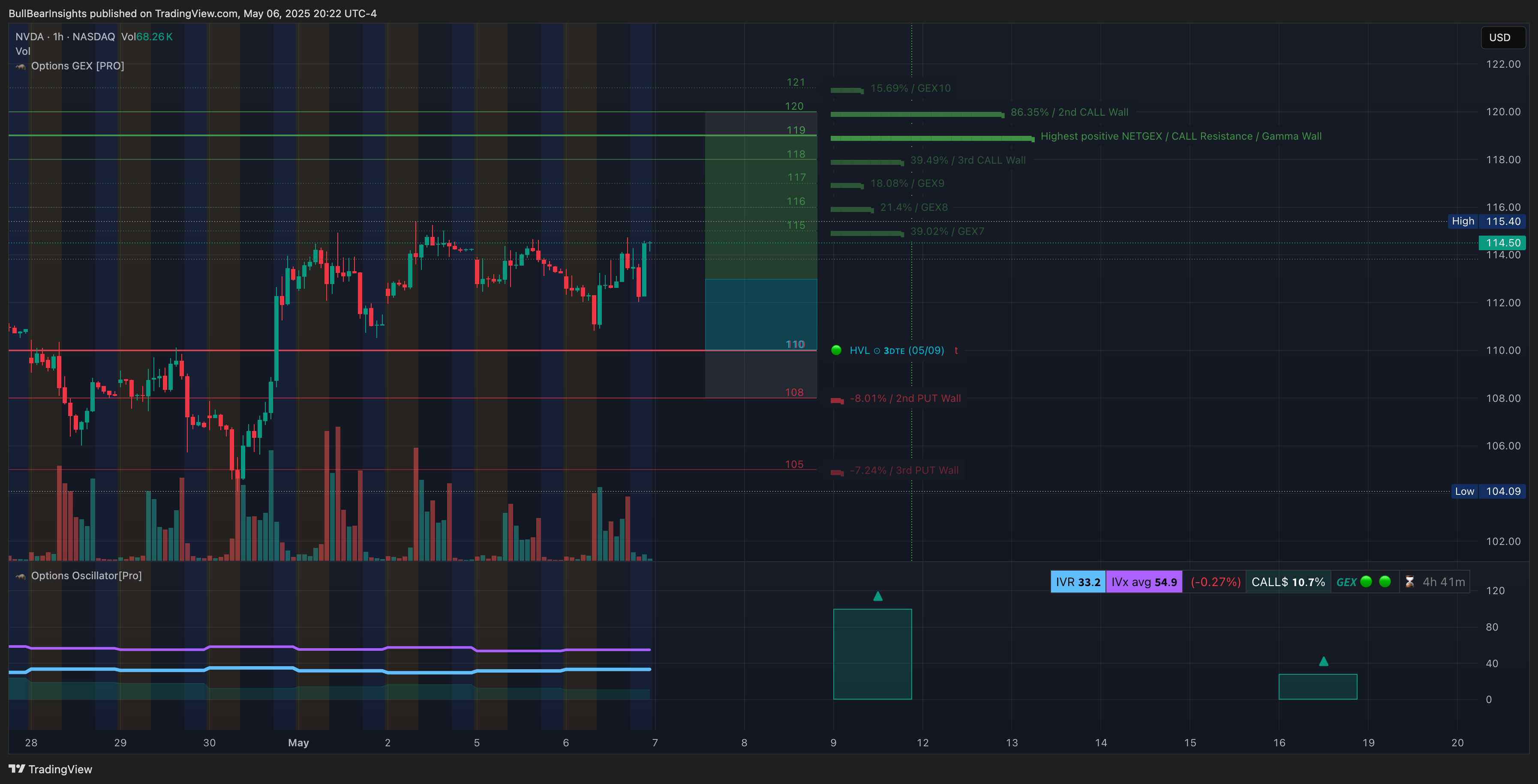Viewport: 1538px width, 784px height.
Task: Click the 86.35% / 2nd CALL Wall label
Action: (x=1069, y=112)
